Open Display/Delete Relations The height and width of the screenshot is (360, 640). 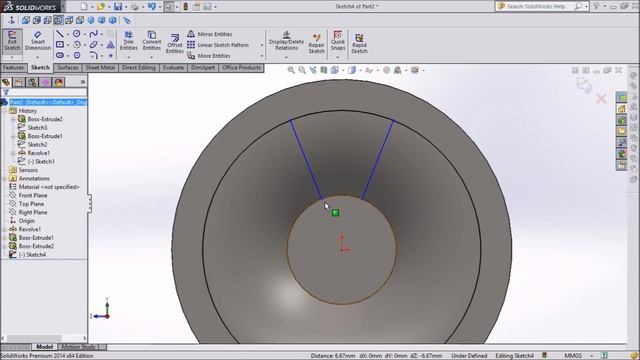[286, 41]
